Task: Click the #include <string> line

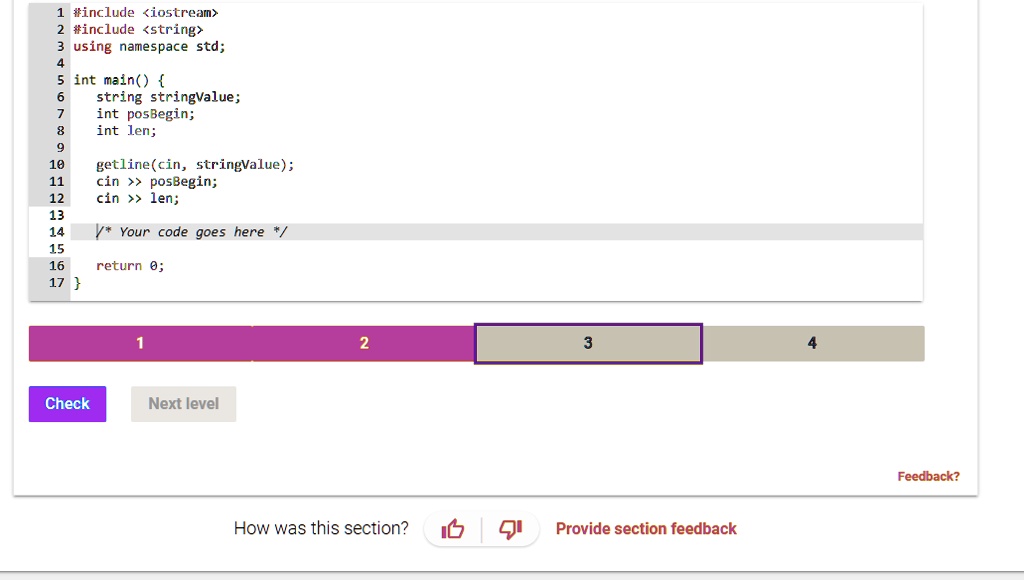Action: 138,30
